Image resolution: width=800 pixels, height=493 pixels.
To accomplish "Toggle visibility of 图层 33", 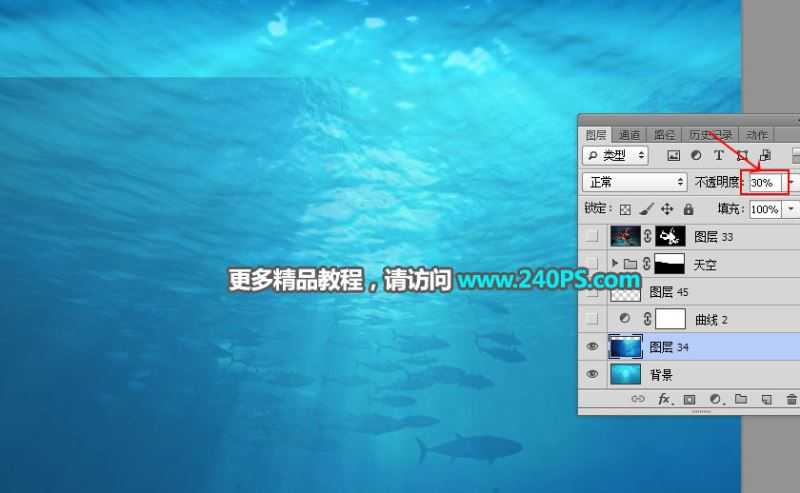I will click(x=592, y=236).
